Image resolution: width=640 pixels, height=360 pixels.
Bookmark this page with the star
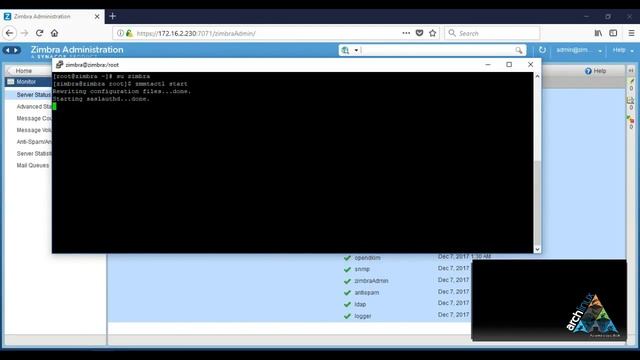(x=433, y=33)
